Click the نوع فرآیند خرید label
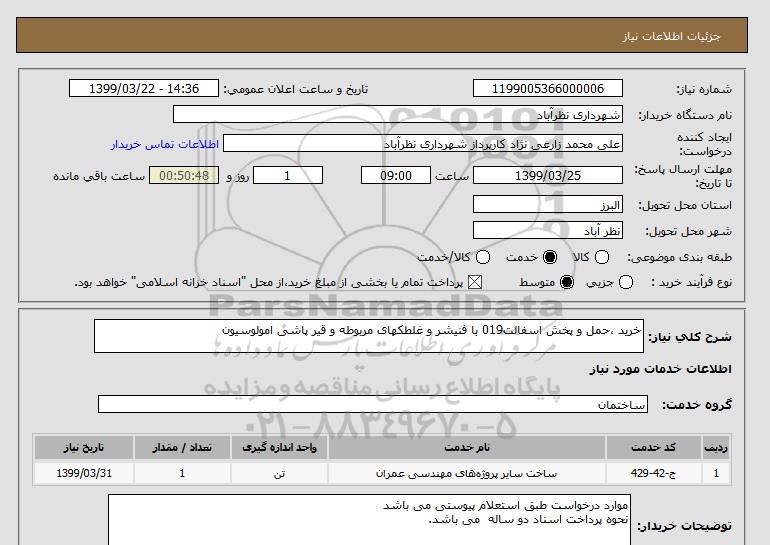This screenshot has width=770, height=545. (691, 282)
